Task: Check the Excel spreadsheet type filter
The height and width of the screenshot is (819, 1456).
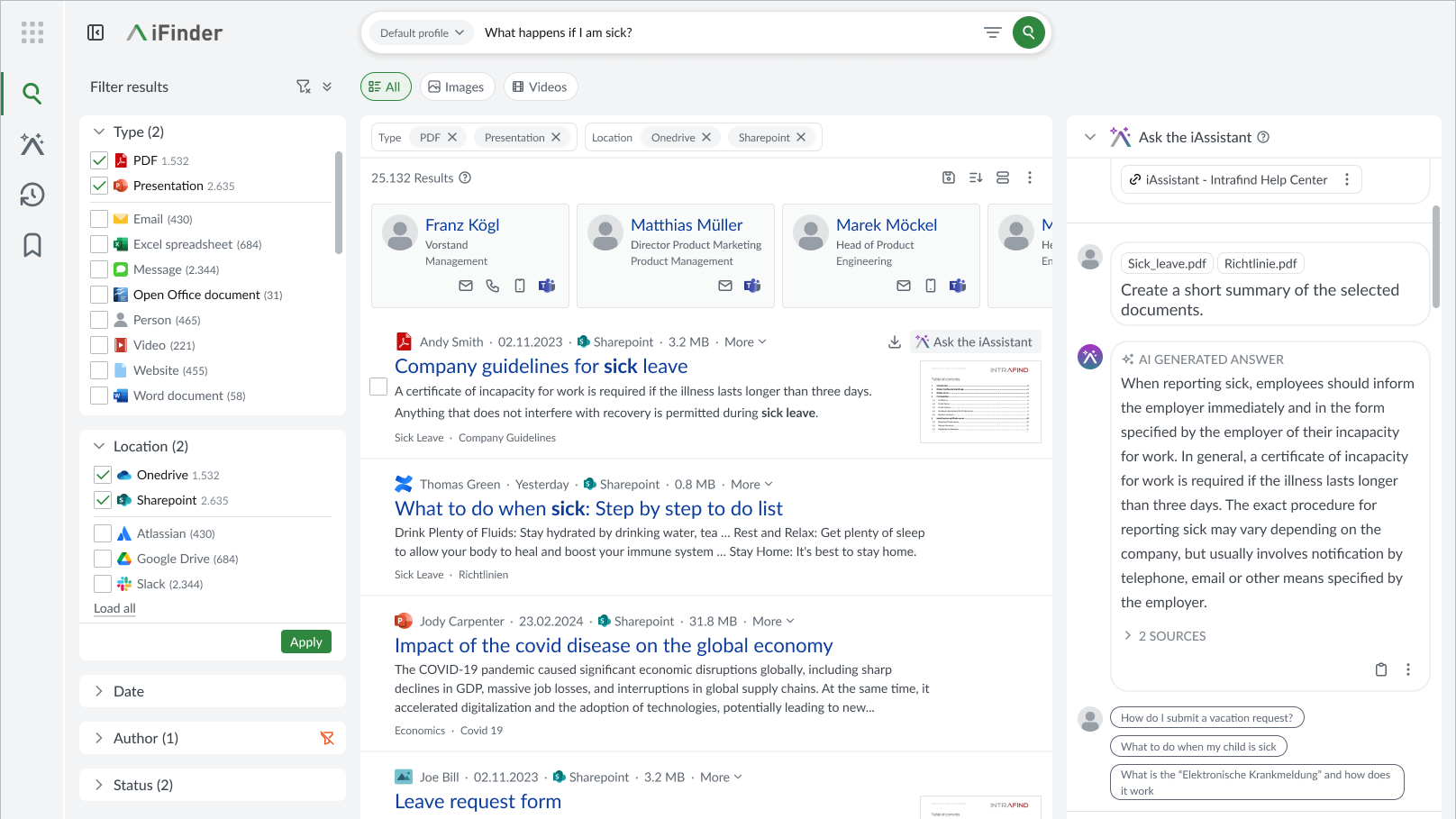Action: 99,244
